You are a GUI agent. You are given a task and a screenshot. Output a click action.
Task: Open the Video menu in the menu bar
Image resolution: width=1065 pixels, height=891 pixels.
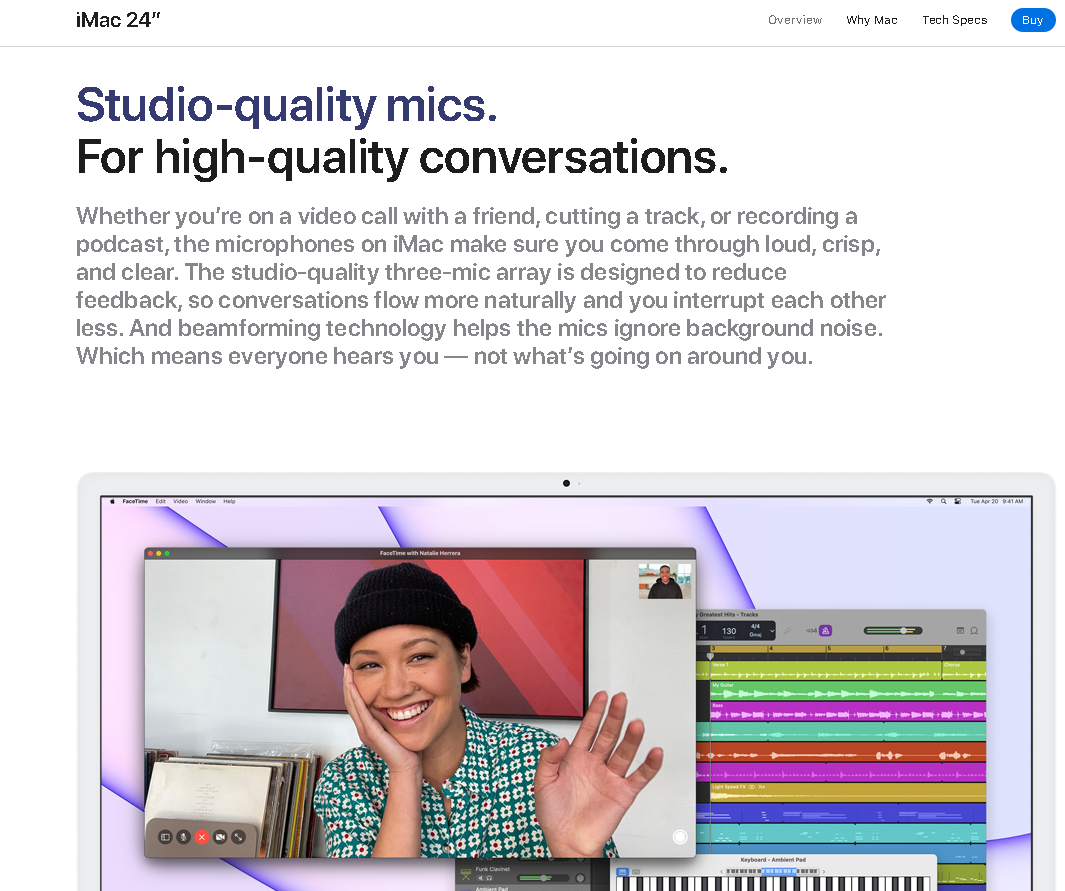click(x=181, y=501)
